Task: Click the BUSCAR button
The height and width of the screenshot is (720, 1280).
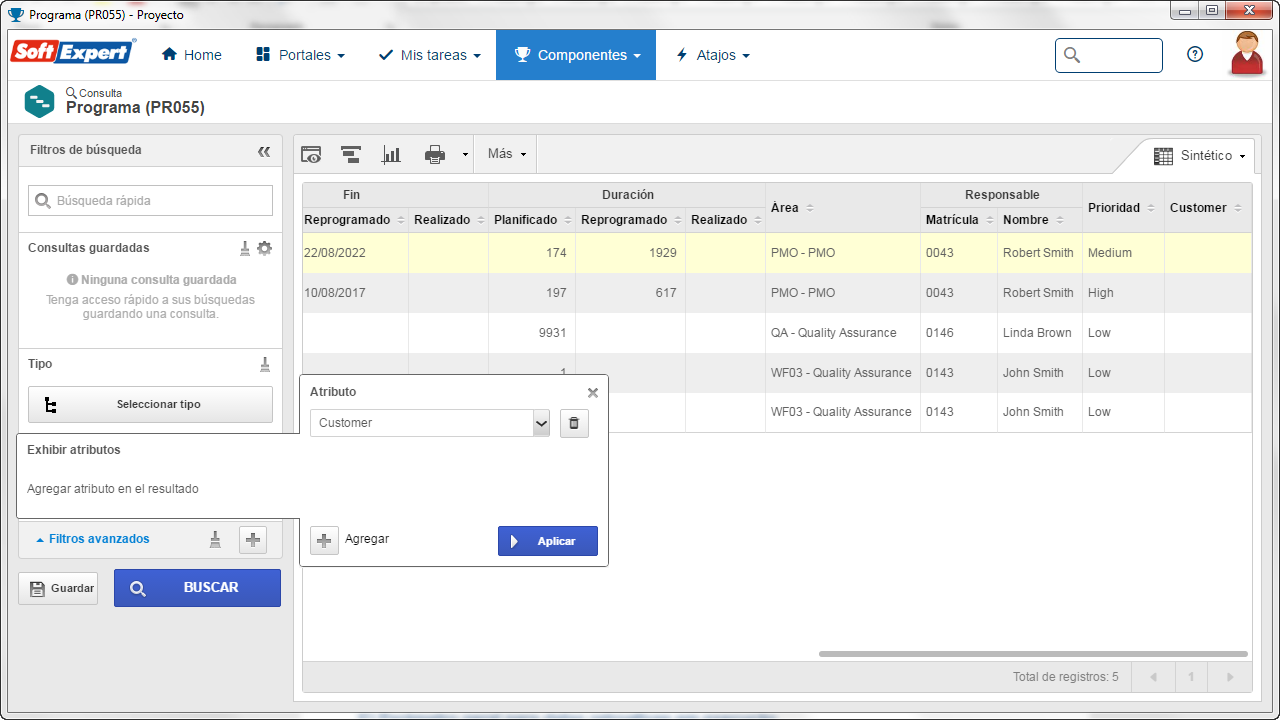Action: [197, 588]
